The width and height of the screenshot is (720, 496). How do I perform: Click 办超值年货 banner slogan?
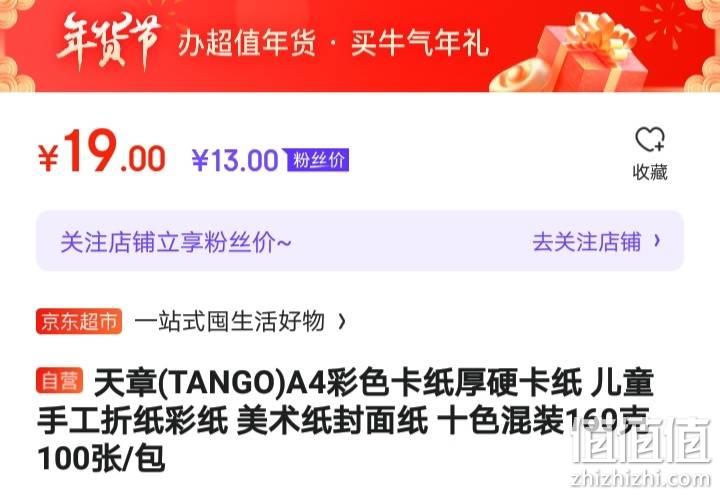tap(247, 44)
